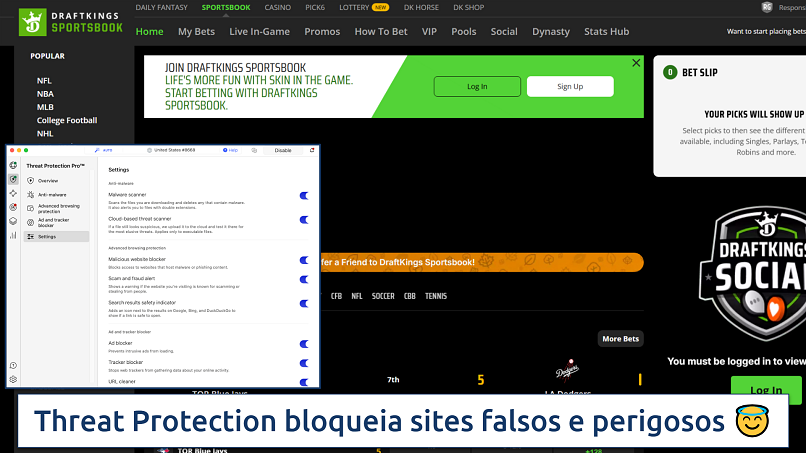The width and height of the screenshot is (806, 453).
Task: Open the Casino tab in the top bar
Action: (x=277, y=7)
